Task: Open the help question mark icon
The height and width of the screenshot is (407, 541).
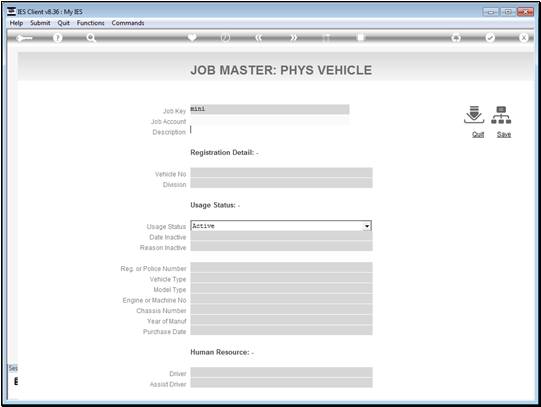Action: click(x=58, y=38)
